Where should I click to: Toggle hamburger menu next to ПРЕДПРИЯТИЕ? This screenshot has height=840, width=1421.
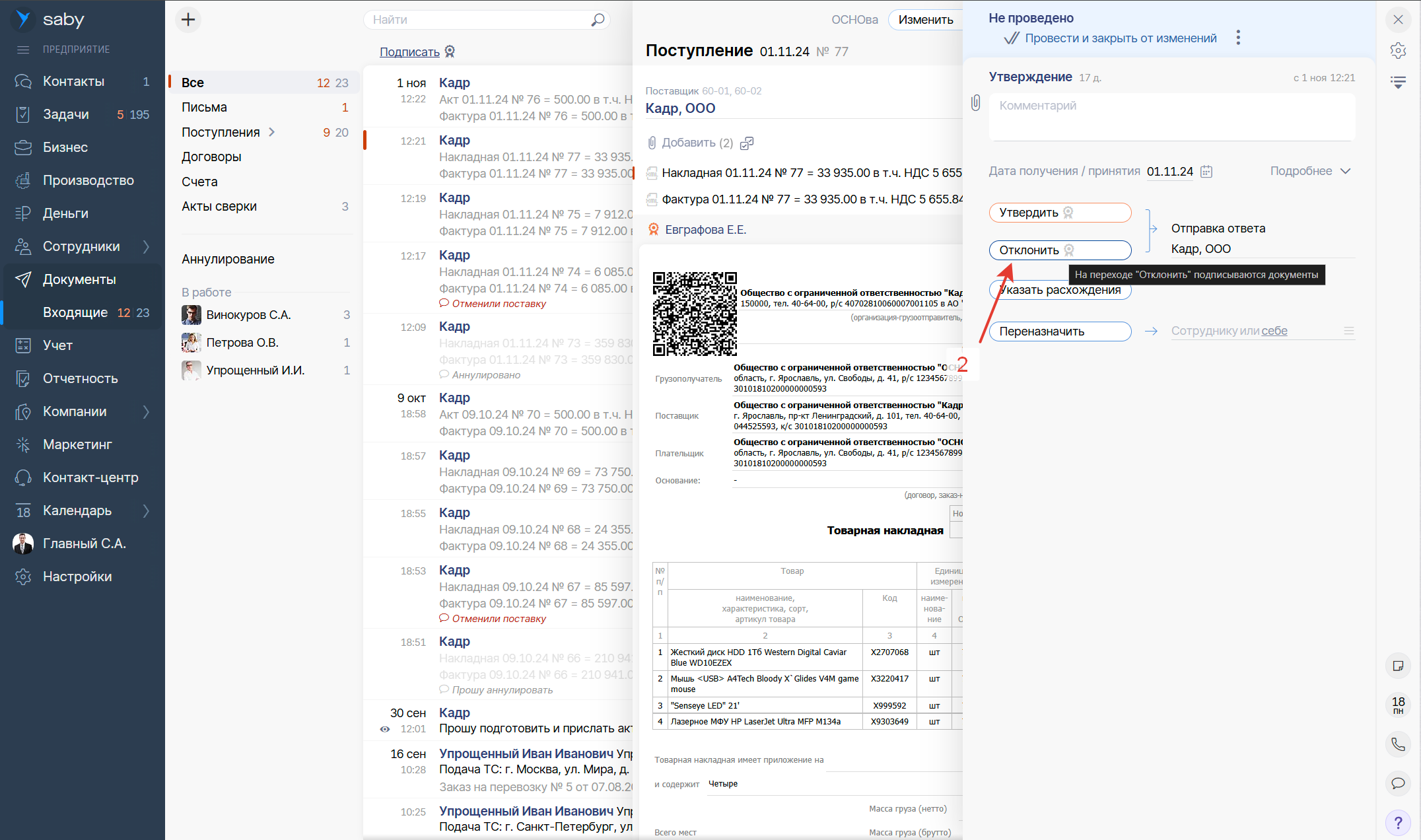[x=23, y=50]
